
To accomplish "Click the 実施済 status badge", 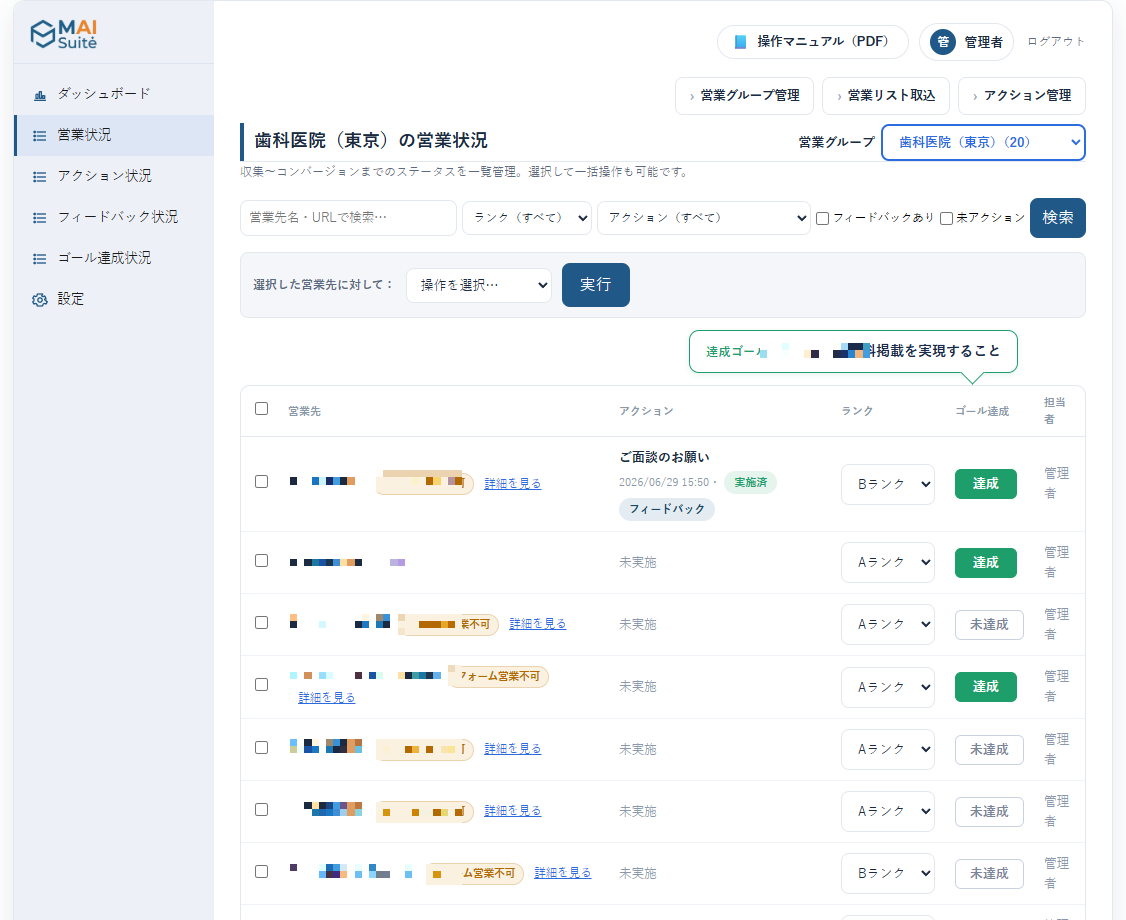I will 750,483.
